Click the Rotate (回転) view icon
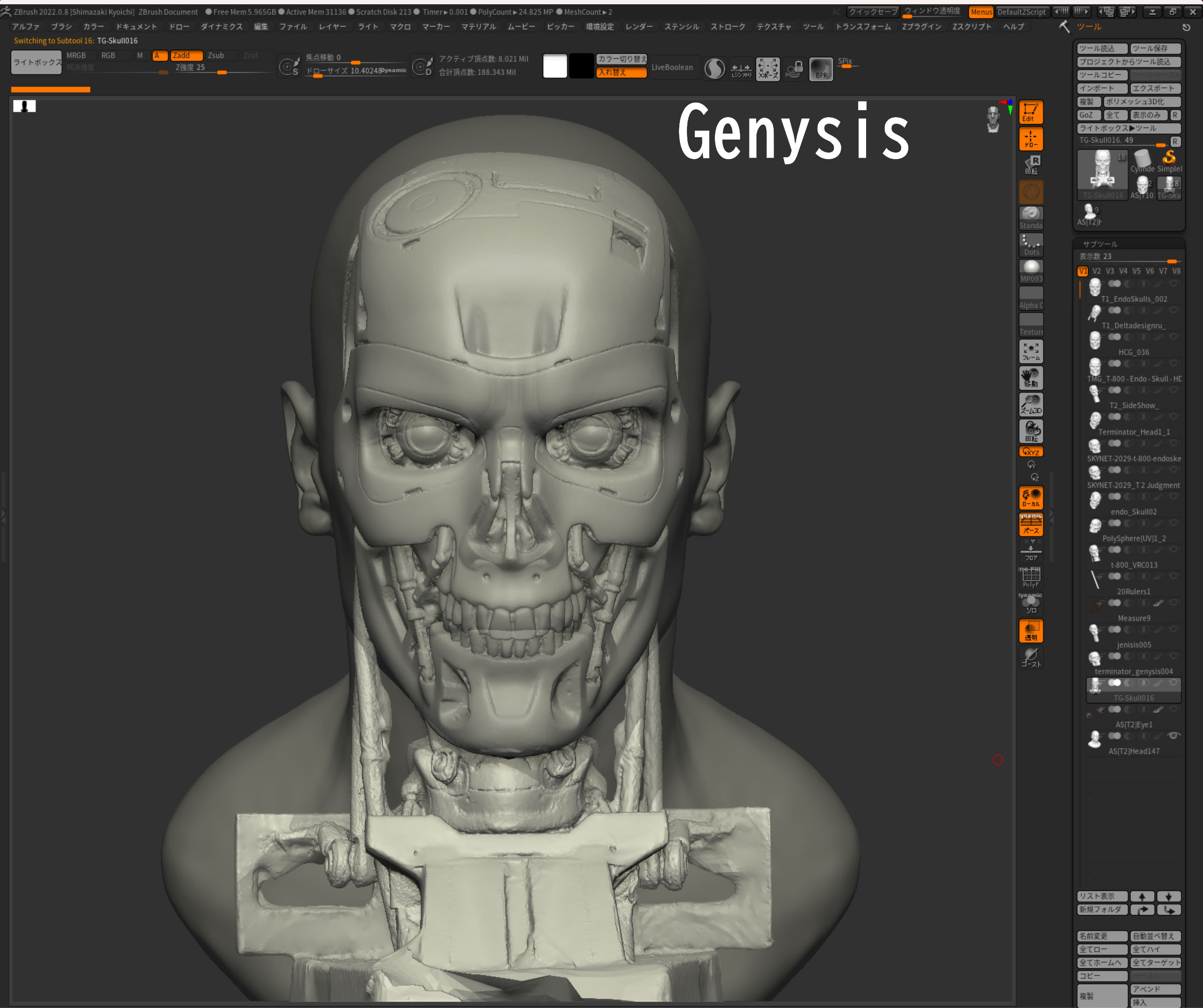Screen dimensions: 1203x1008 coord(1030,431)
